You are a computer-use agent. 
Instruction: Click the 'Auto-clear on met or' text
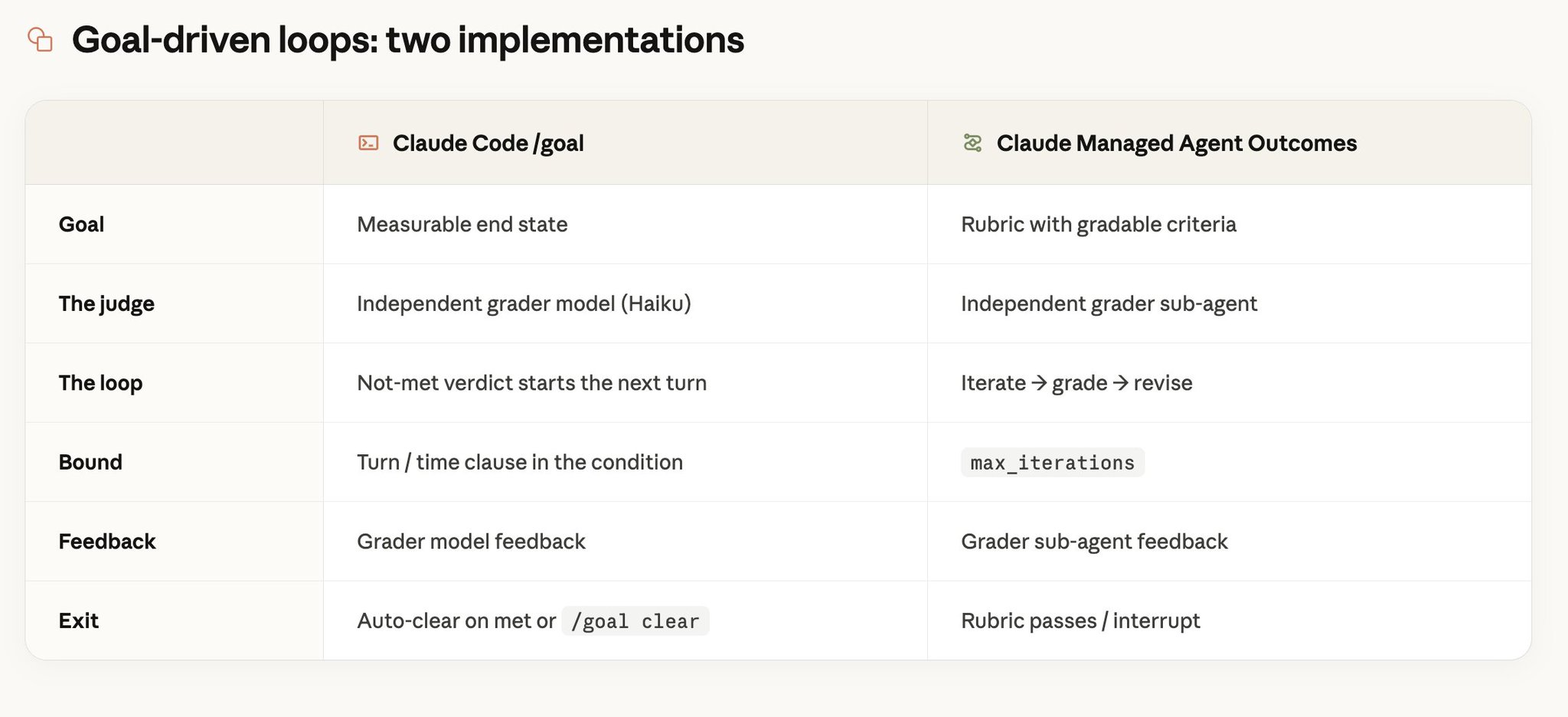pyautogui.click(x=456, y=620)
